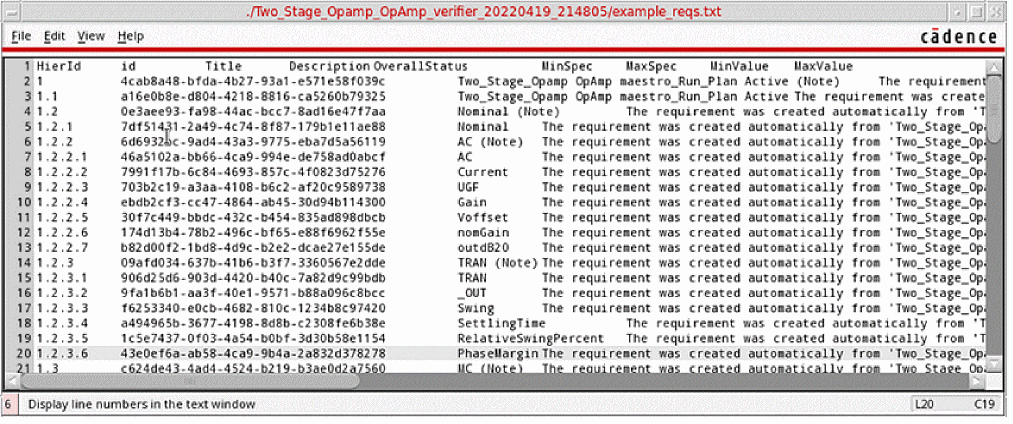This screenshot has width=1013, height=424.
Task: Click the '_OUT' title text
Action: 472,293
